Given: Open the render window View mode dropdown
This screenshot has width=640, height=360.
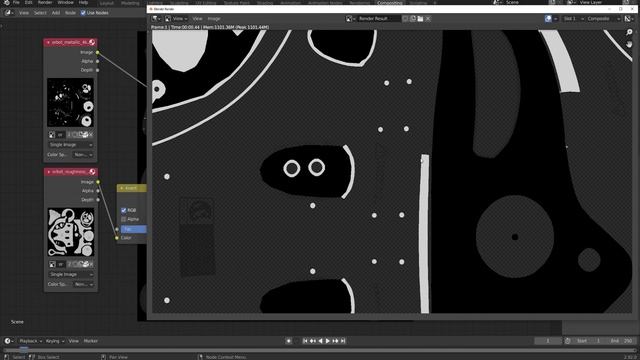Looking at the screenshot, I should point(176,19).
